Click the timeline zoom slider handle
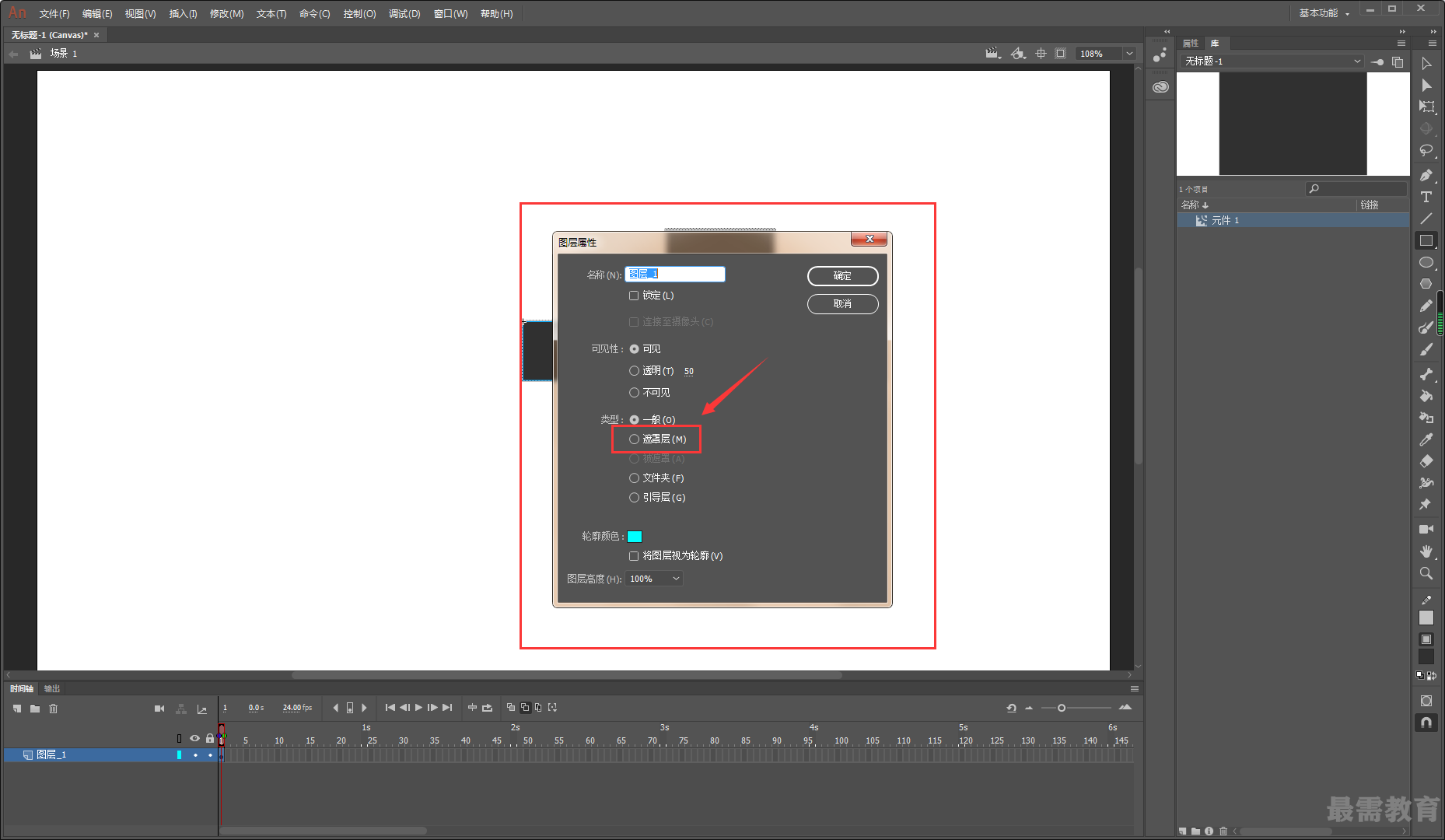 (1062, 708)
